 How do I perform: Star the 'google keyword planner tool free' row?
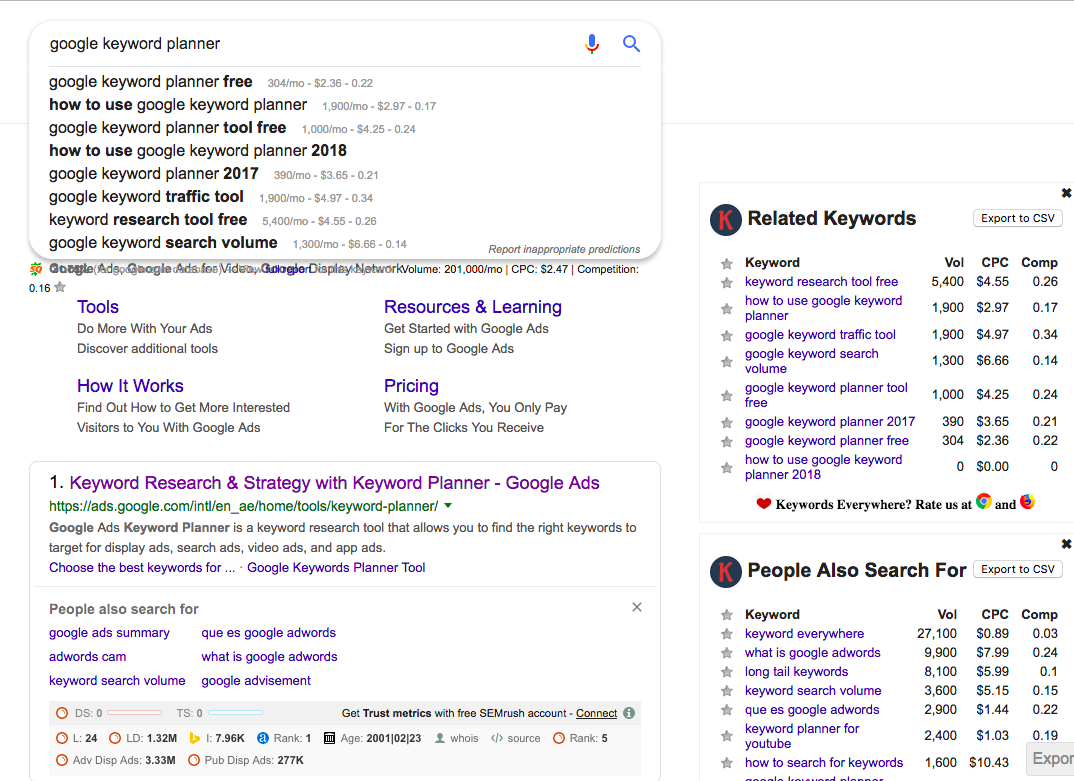coord(727,396)
